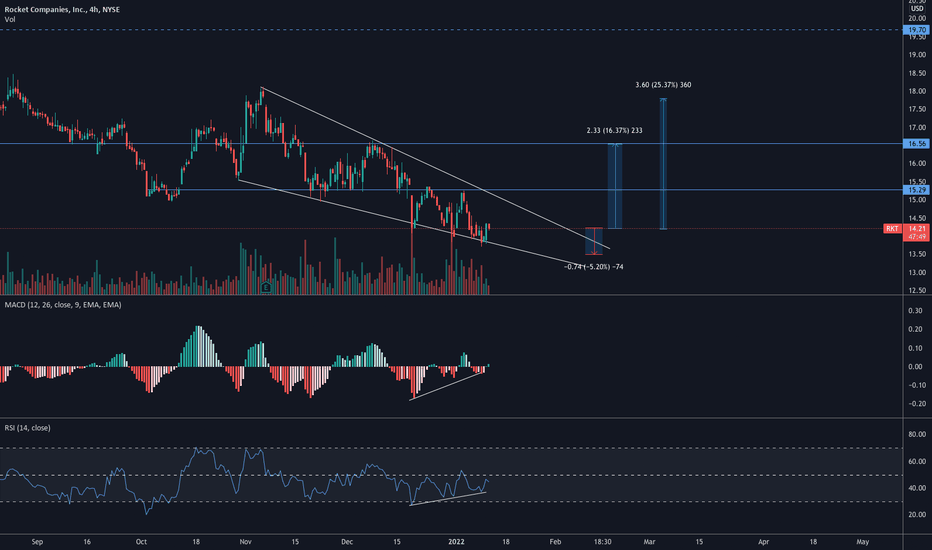
Task: Click the 0.30 tick on the MACD scale
Action: (915, 311)
